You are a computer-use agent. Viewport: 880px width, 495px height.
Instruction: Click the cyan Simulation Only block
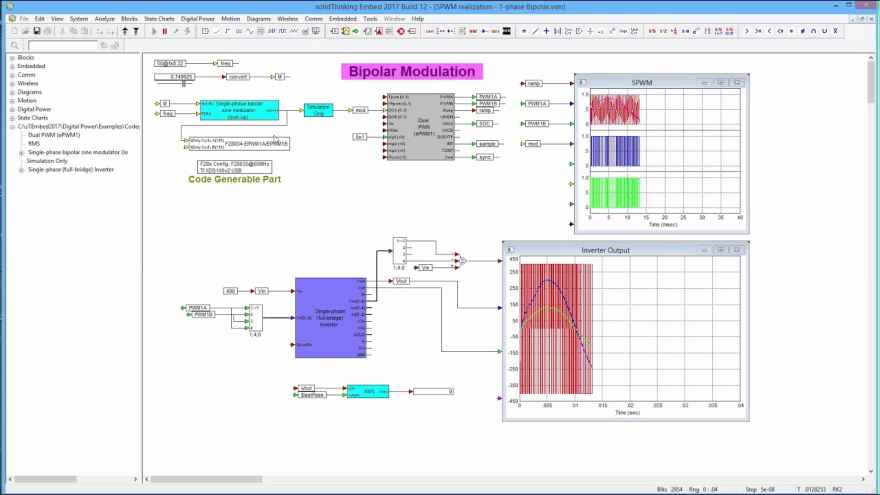(x=318, y=109)
